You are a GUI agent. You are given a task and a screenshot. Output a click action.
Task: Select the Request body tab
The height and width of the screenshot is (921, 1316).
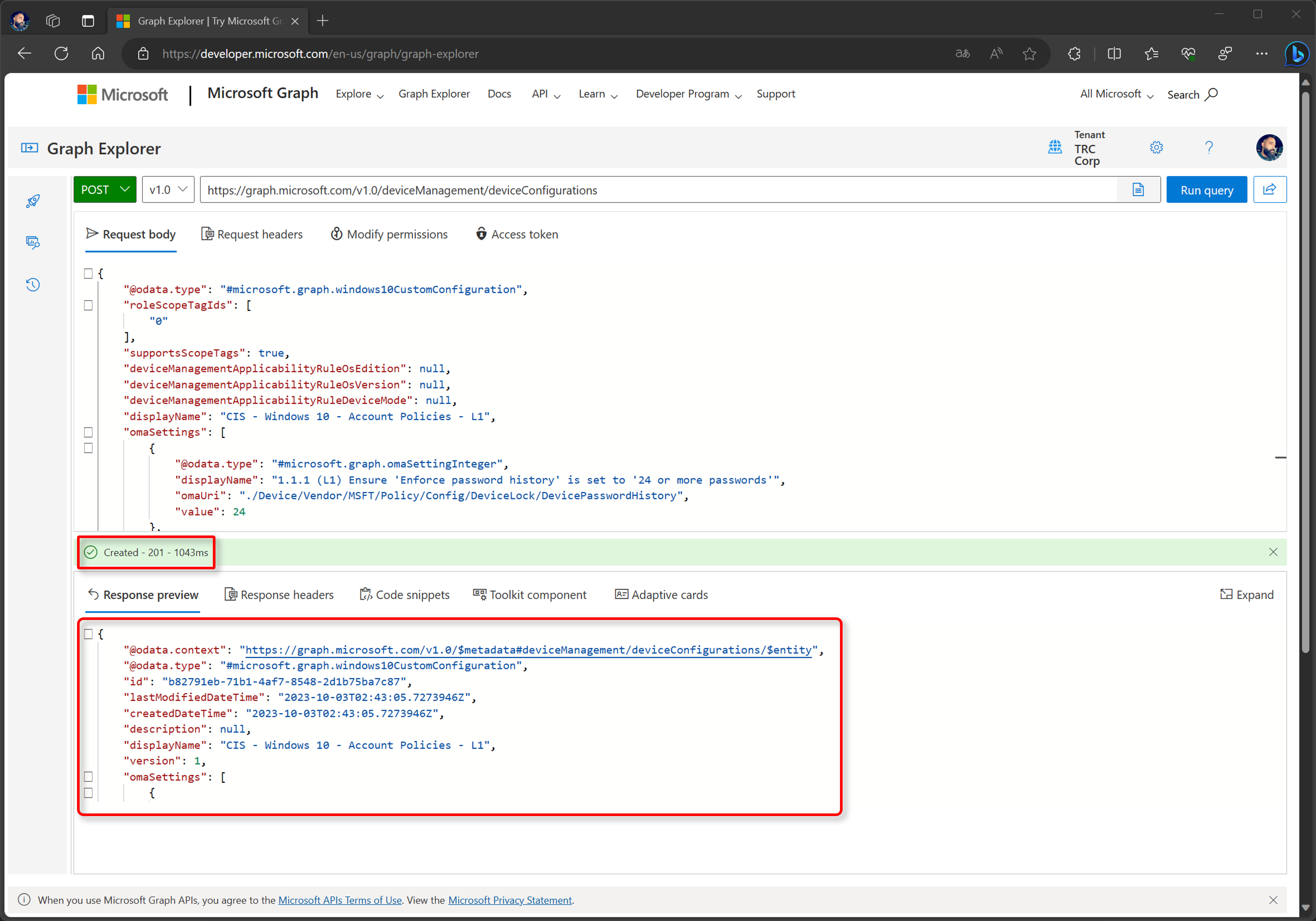click(x=131, y=234)
